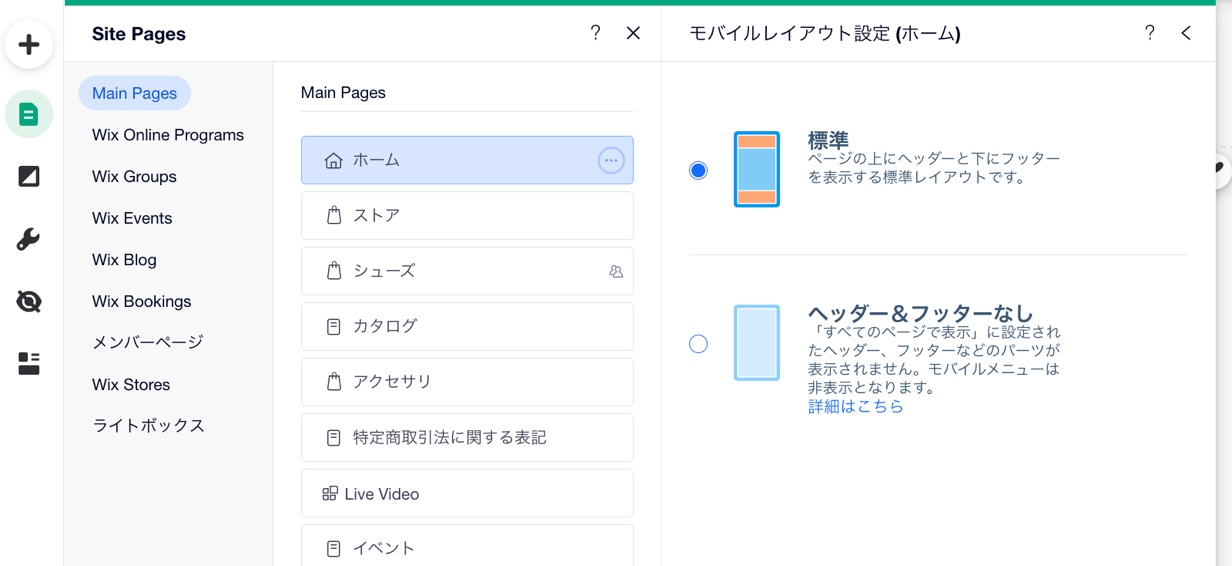Open the Pages menu icon in sidebar
The height and width of the screenshot is (566, 1232).
(x=29, y=114)
